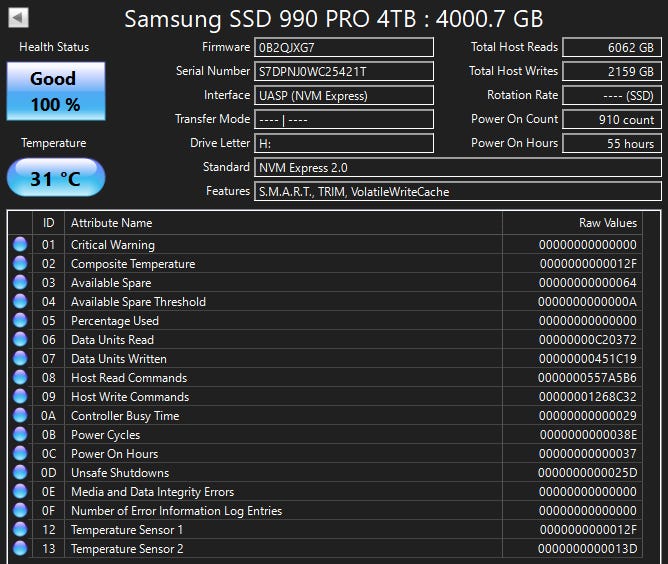Select the Temperature Sensor 1 attribute name

(127, 529)
